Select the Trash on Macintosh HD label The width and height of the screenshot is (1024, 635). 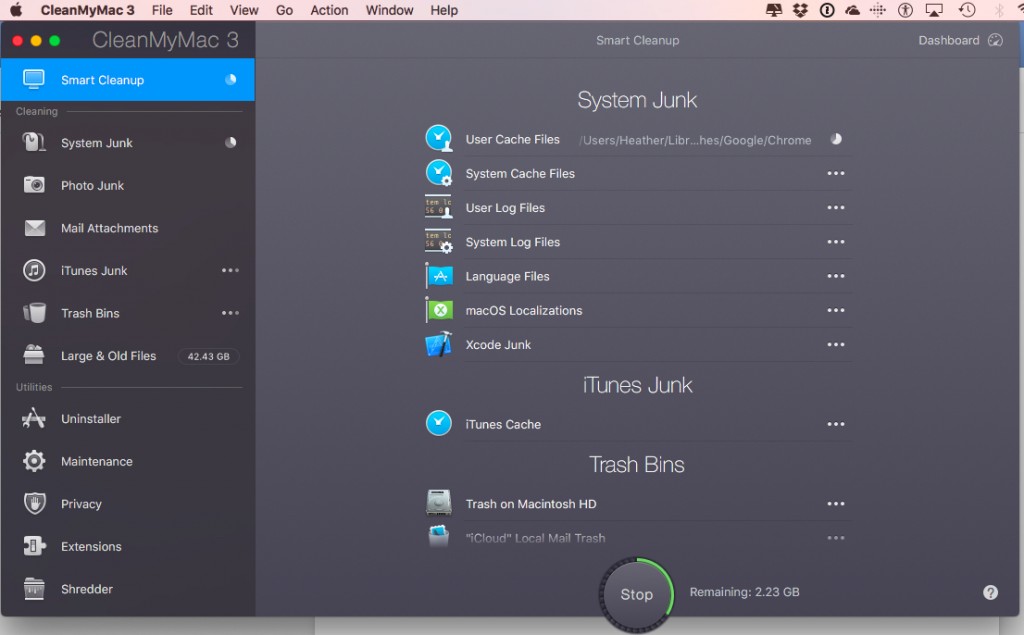pos(531,504)
